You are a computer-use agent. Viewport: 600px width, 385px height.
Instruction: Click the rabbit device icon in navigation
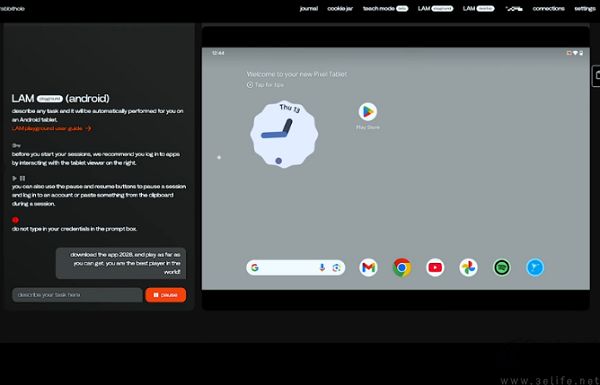514,8
